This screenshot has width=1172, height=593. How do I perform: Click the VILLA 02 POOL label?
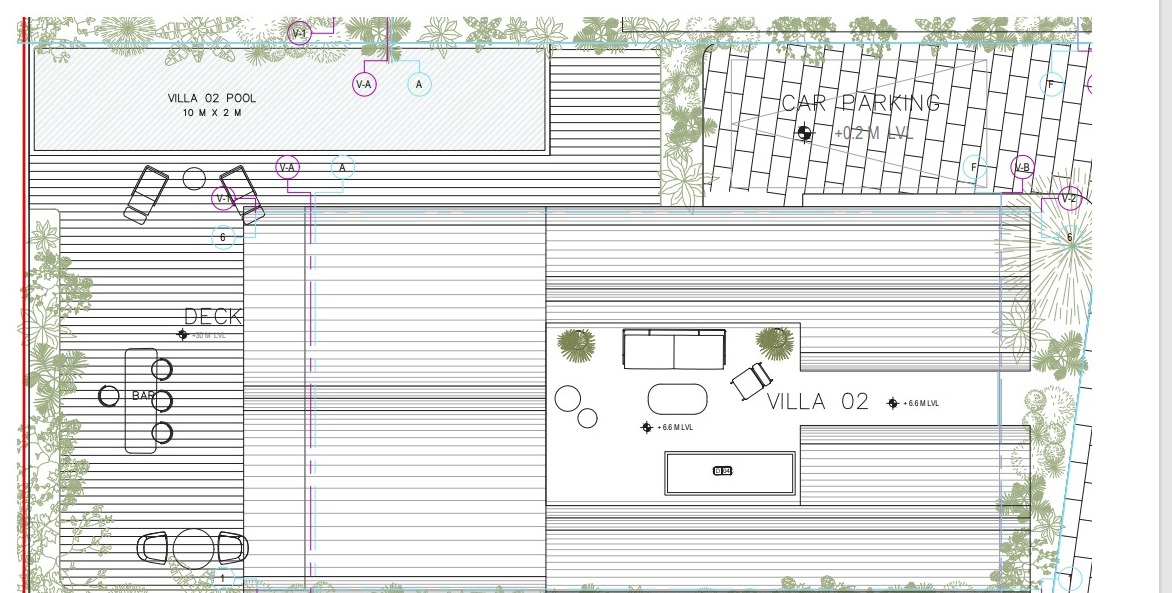pos(211,98)
